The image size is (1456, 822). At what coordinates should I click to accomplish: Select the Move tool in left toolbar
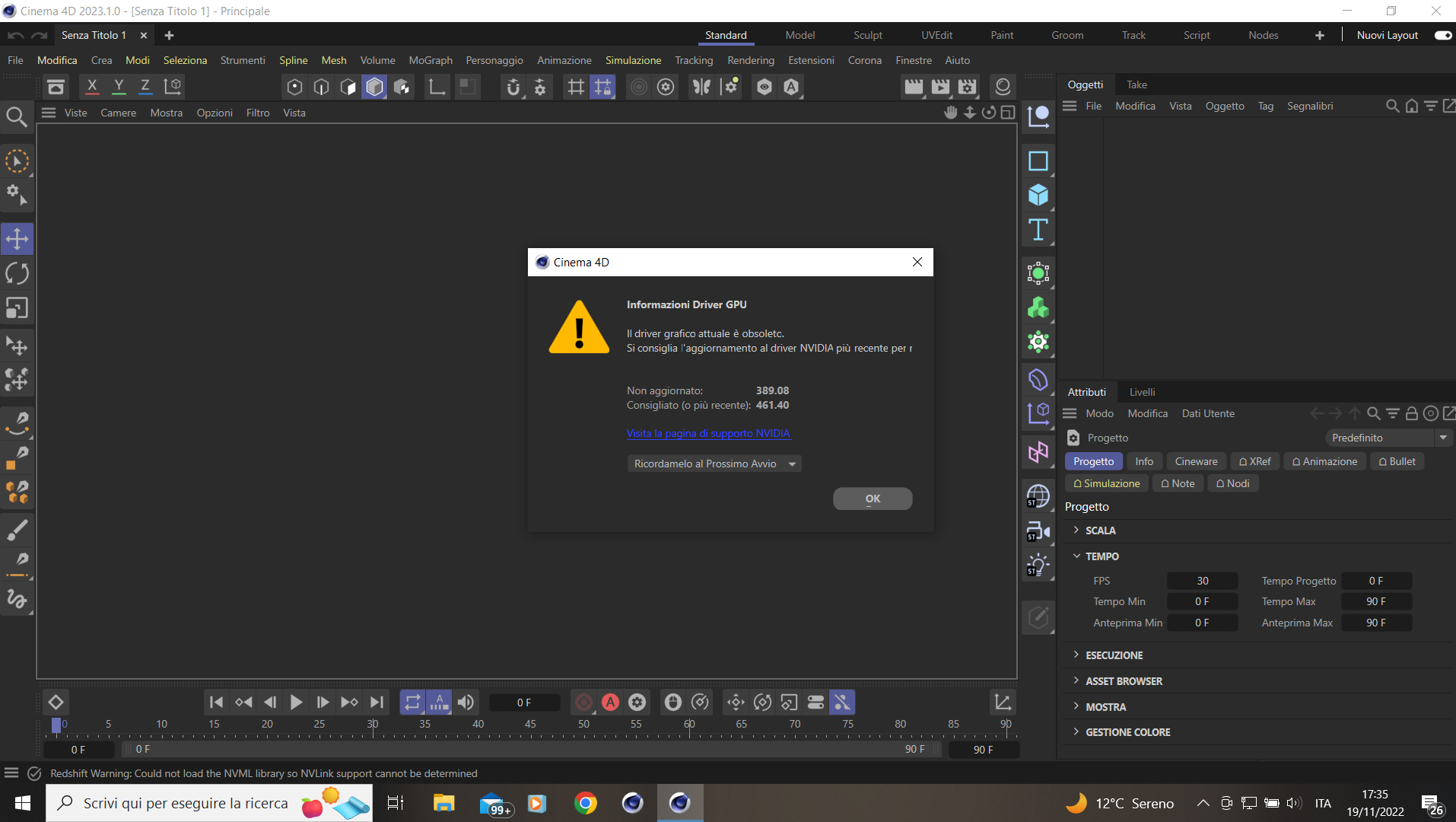tap(17, 239)
